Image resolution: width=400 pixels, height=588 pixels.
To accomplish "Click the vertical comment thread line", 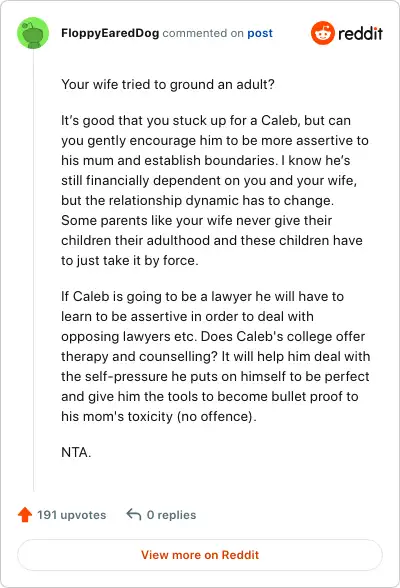I will pos(33,270).
